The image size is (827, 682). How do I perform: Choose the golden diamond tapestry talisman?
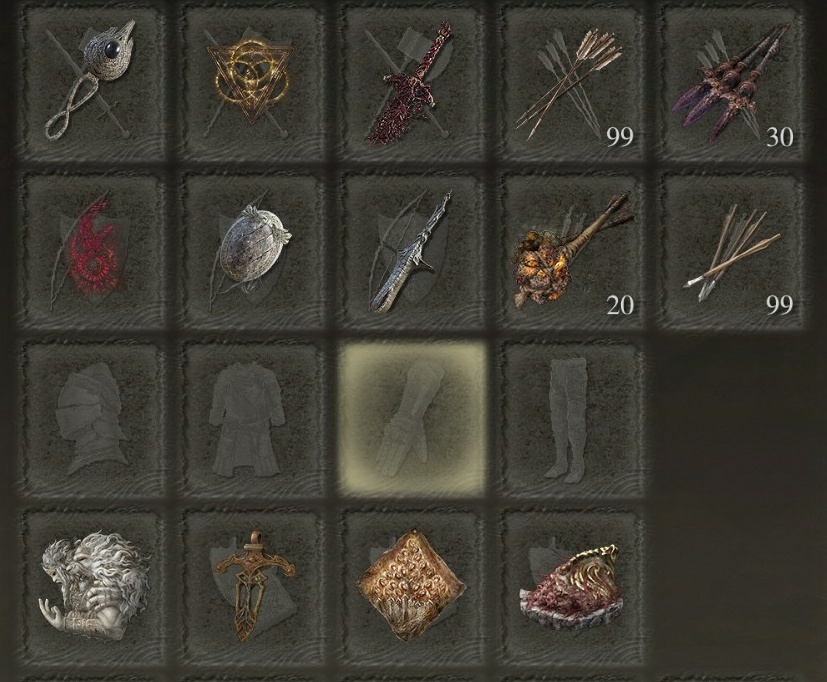click(x=412, y=587)
